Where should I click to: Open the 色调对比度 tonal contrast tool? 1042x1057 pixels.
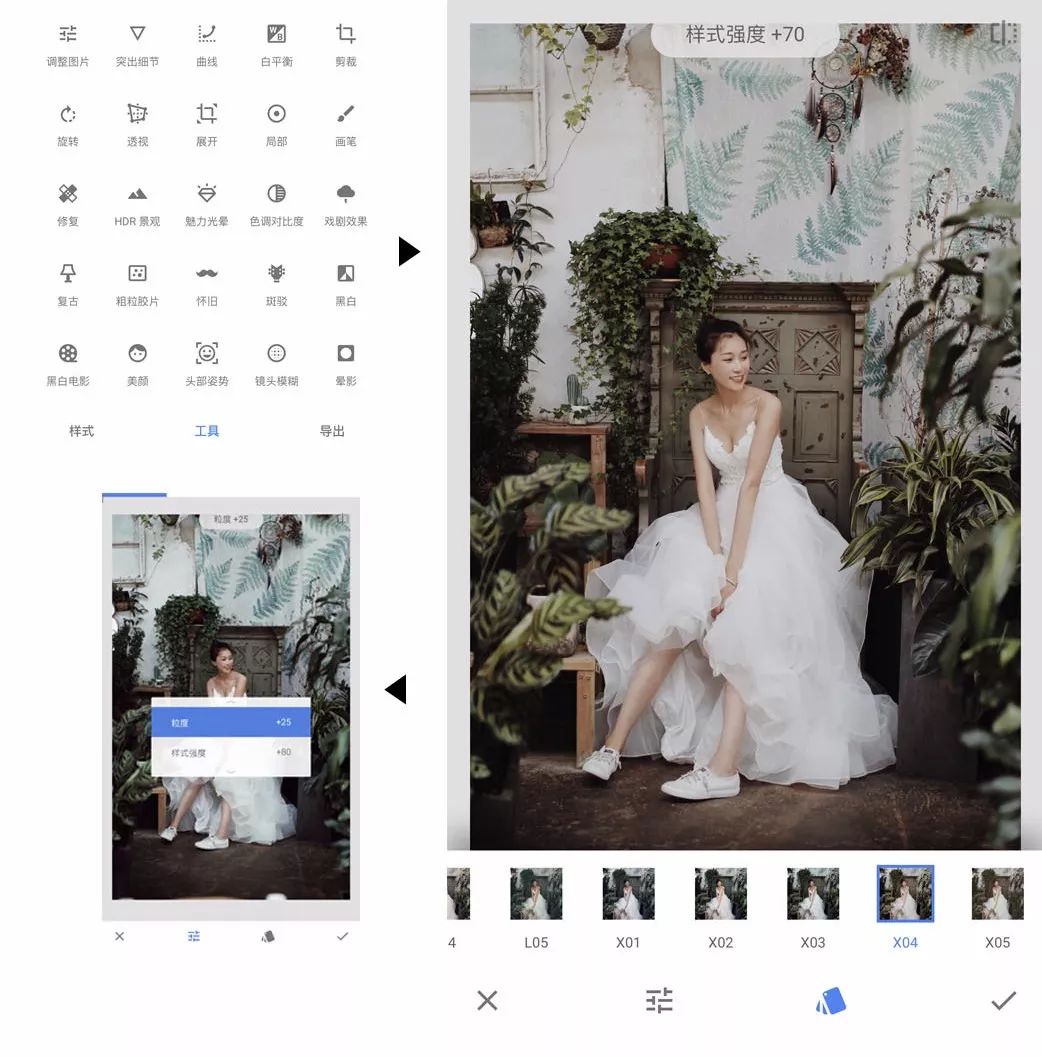276,206
